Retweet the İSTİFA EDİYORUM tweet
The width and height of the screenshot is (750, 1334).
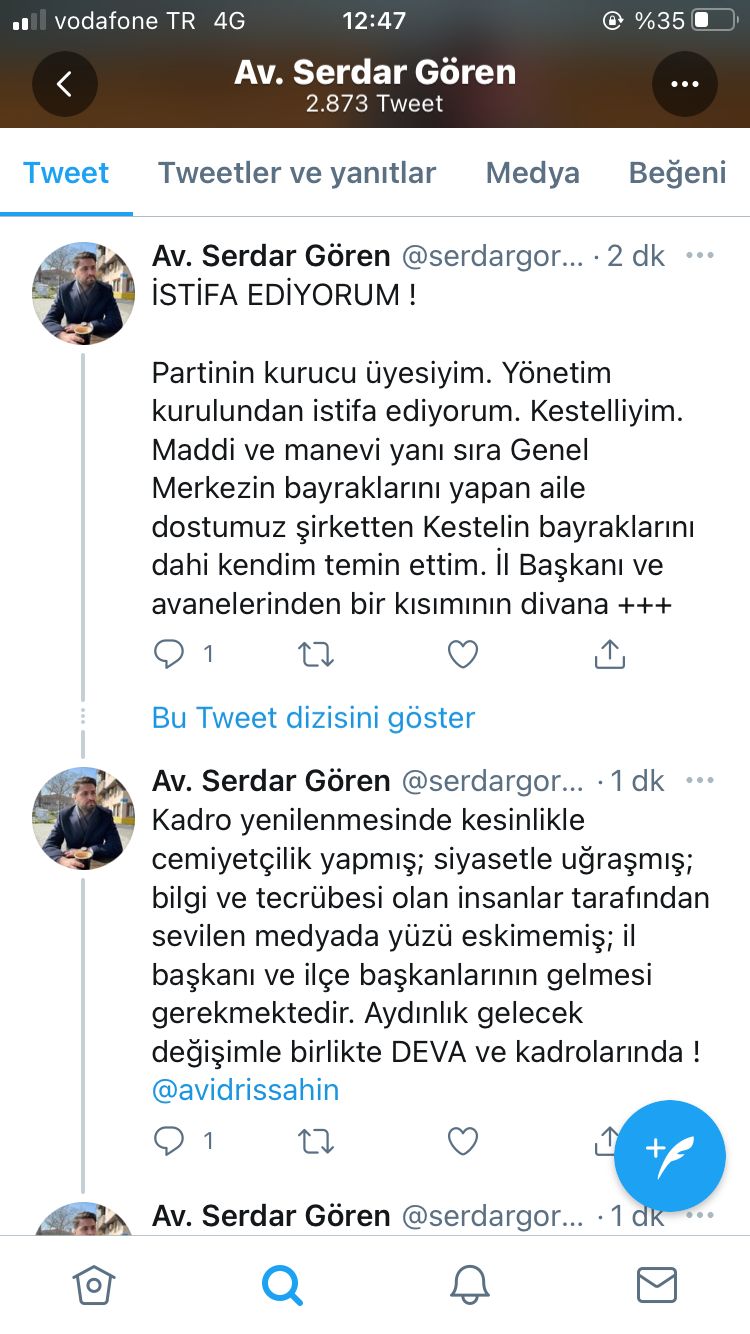tap(316, 655)
